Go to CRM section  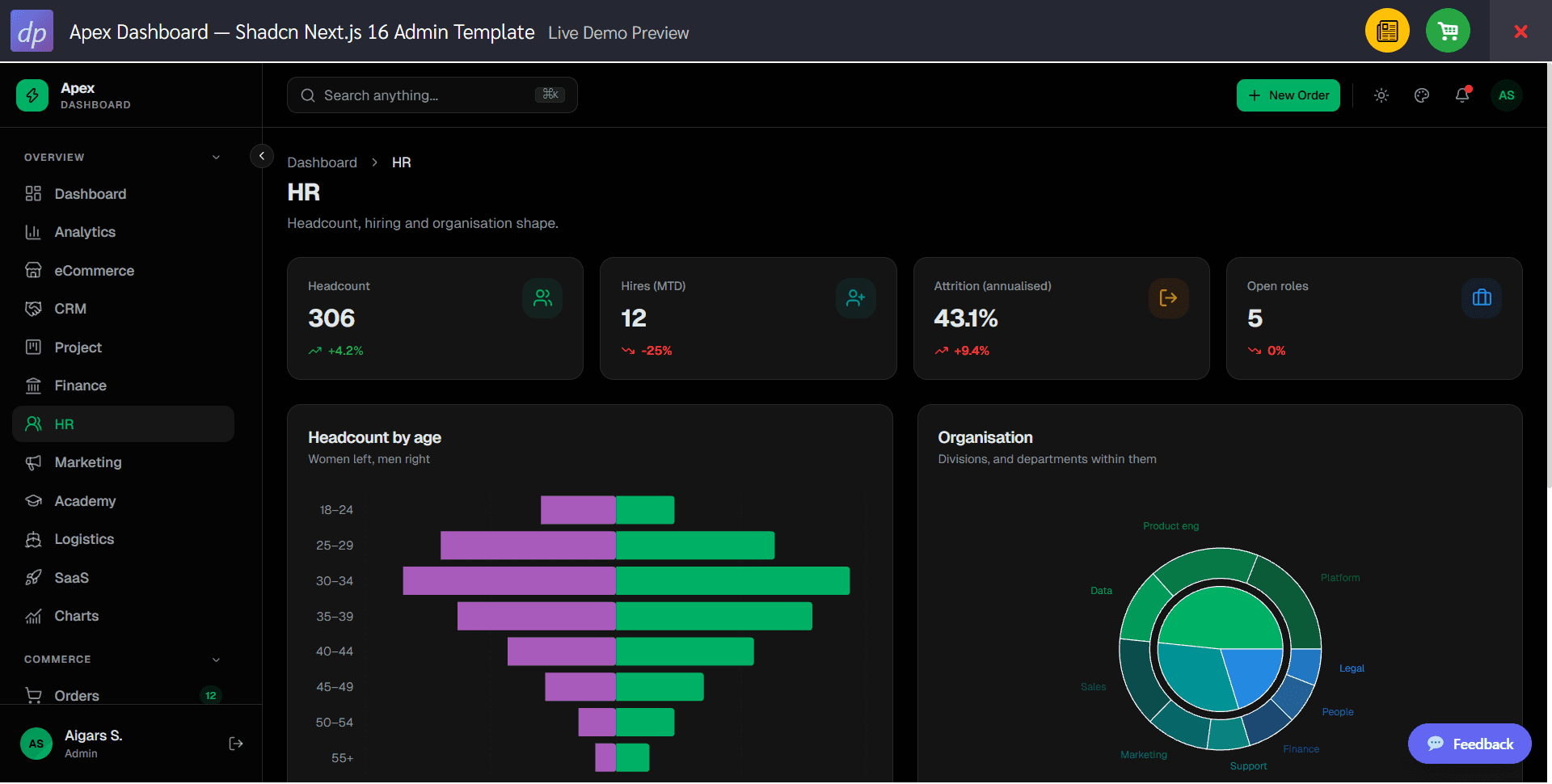(123, 309)
